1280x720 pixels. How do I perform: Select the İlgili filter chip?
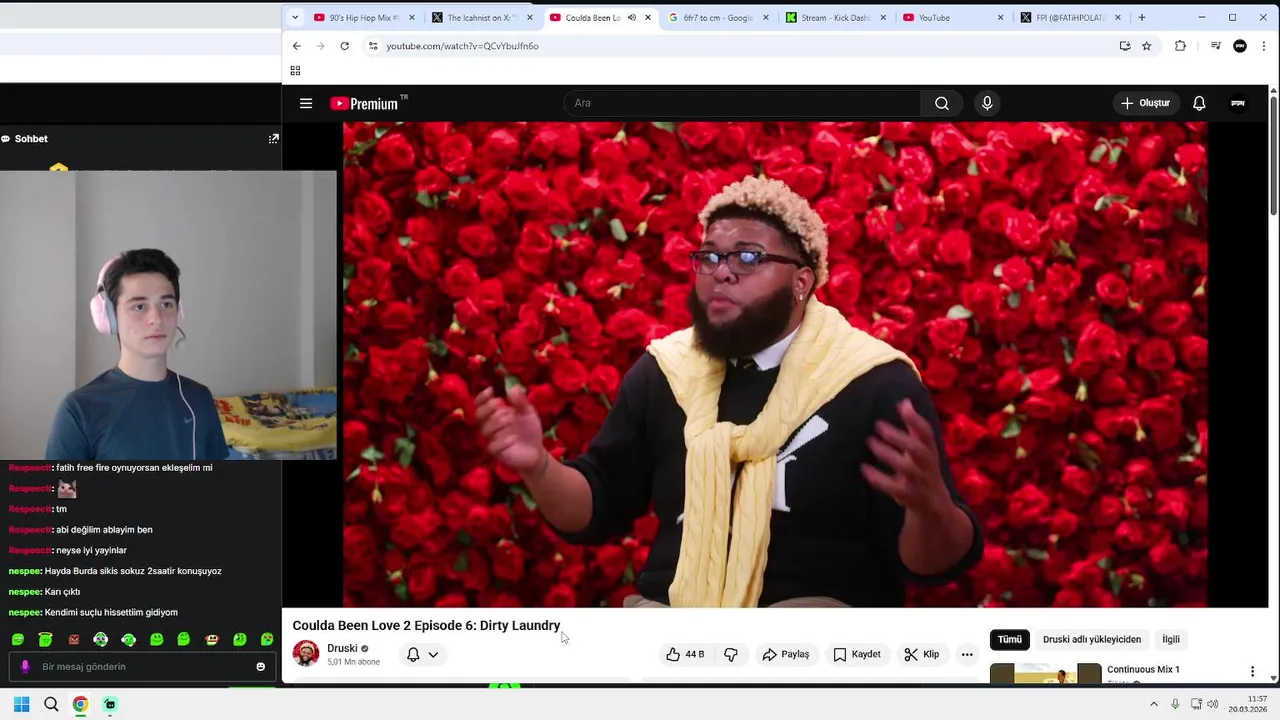[1171, 640]
